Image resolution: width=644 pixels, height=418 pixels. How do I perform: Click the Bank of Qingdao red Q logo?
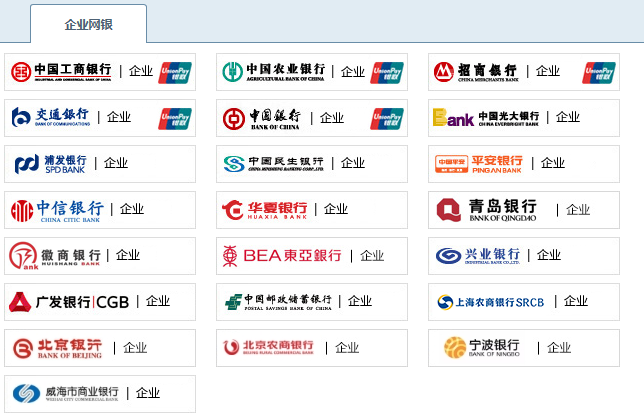(448, 210)
